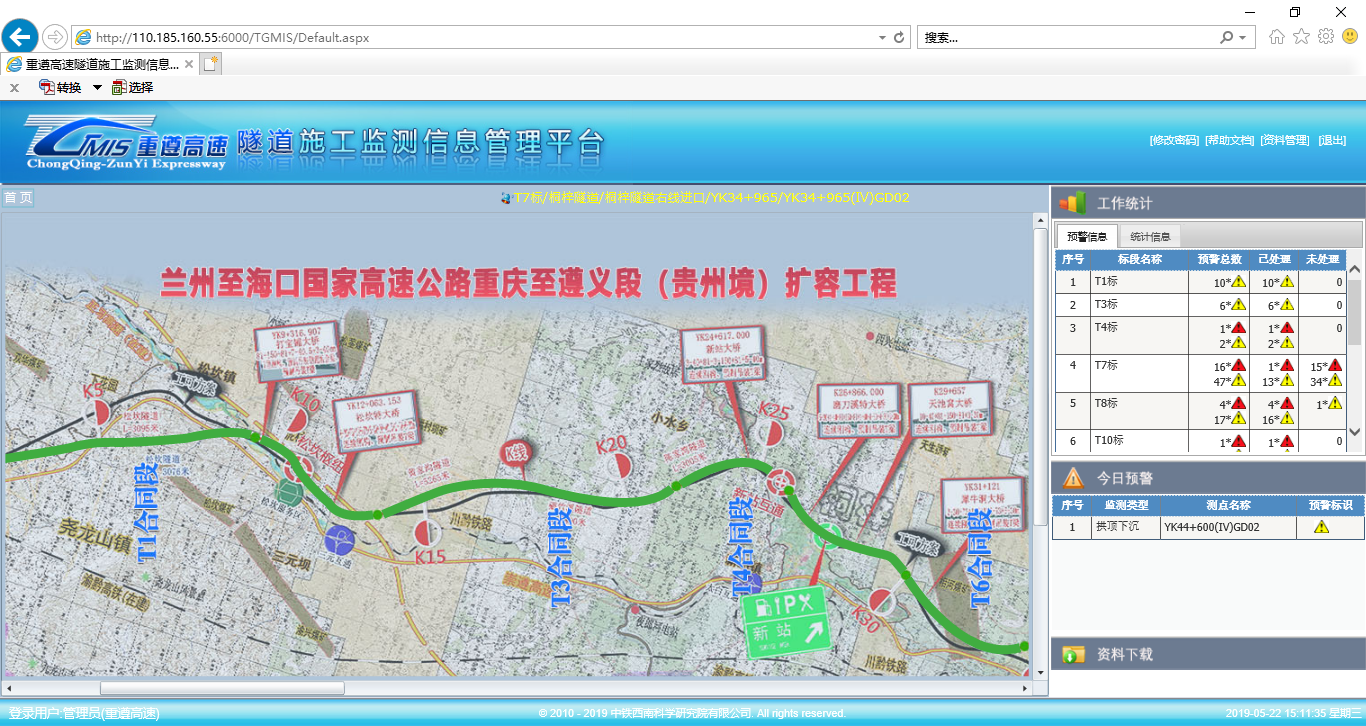This screenshot has height=726, width=1366.
Task: Expand the address bar URL dropdown arrow
Action: point(882,38)
